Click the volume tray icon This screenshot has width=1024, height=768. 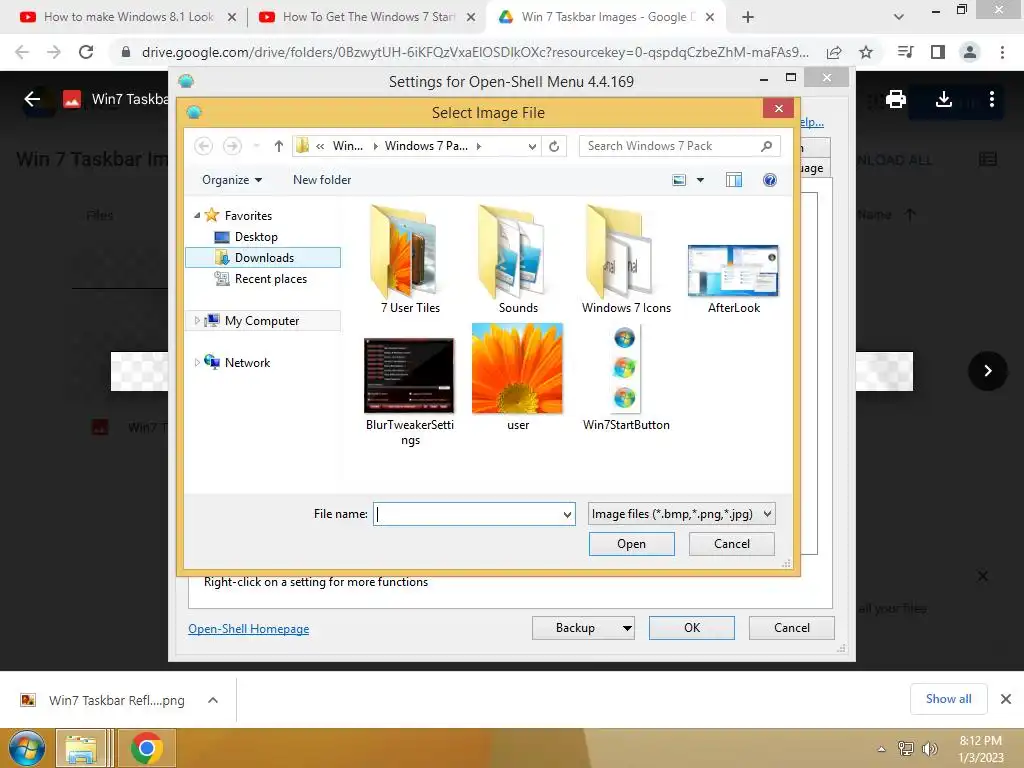(x=930, y=748)
